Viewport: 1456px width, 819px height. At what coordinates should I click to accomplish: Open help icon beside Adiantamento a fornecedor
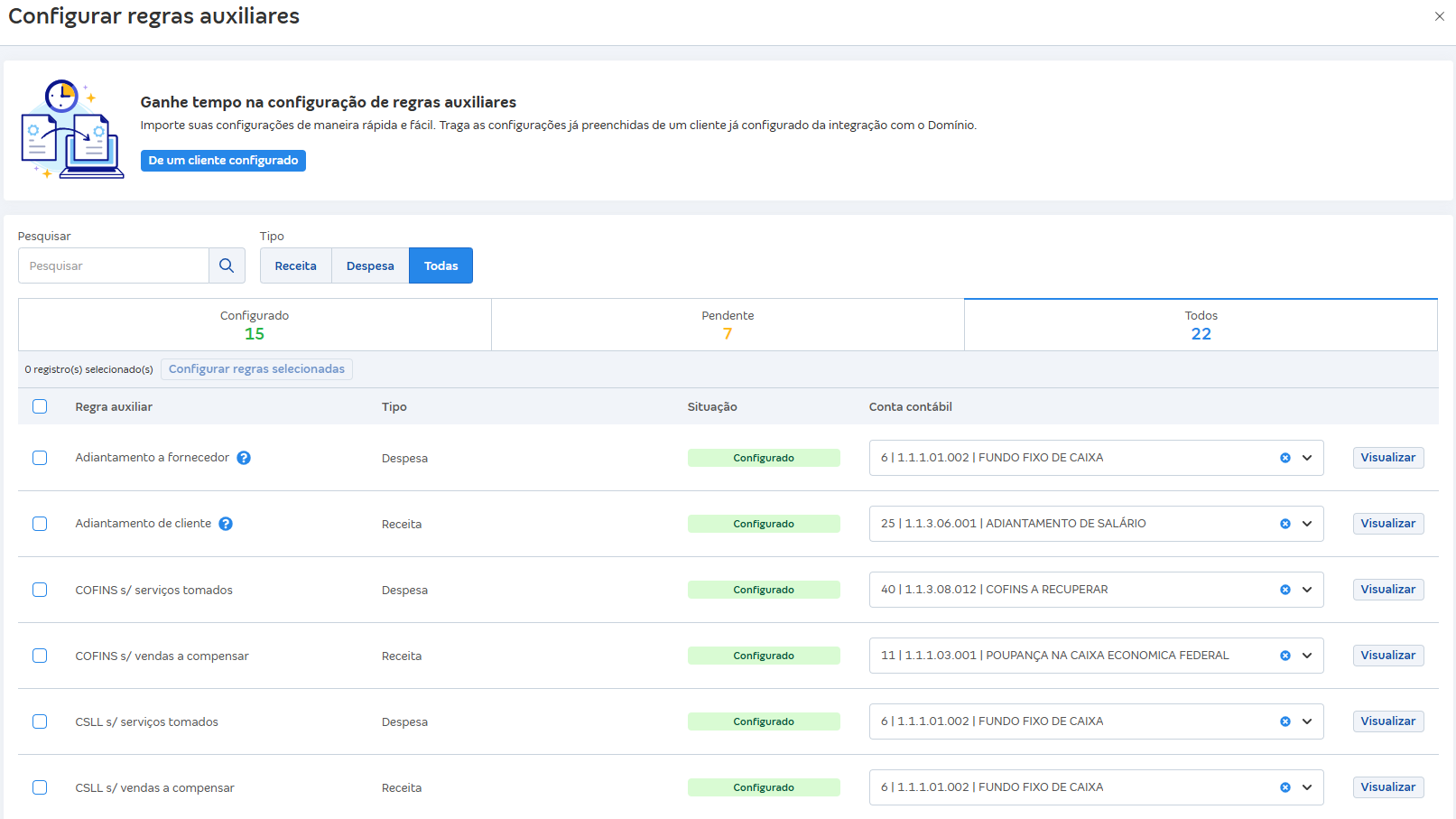244,458
